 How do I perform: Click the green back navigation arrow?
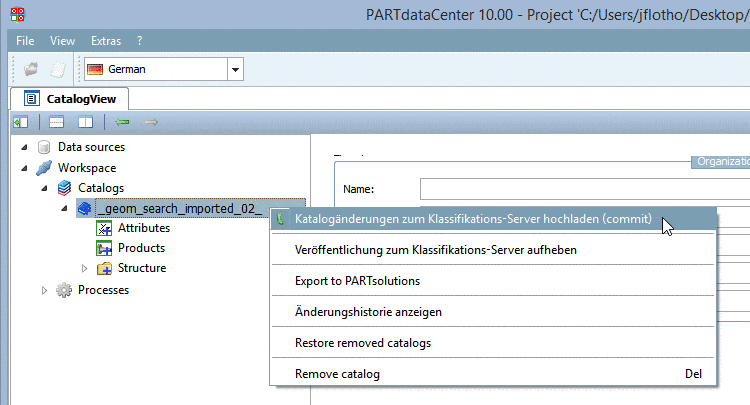pyautogui.click(x=122, y=122)
